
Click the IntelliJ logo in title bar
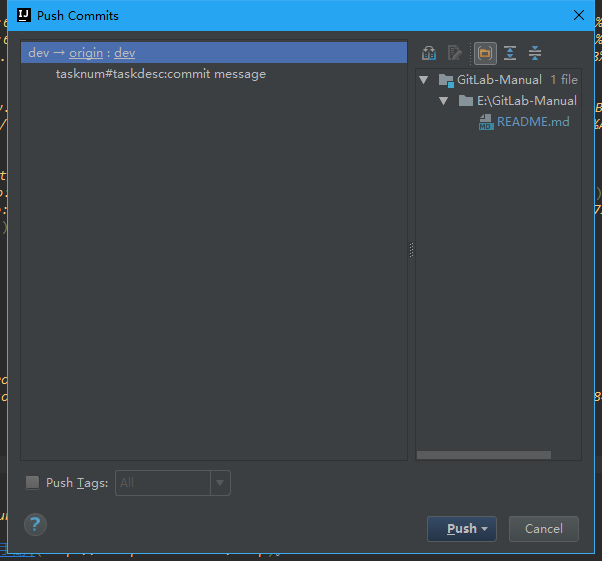pyautogui.click(x=23, y=15)
